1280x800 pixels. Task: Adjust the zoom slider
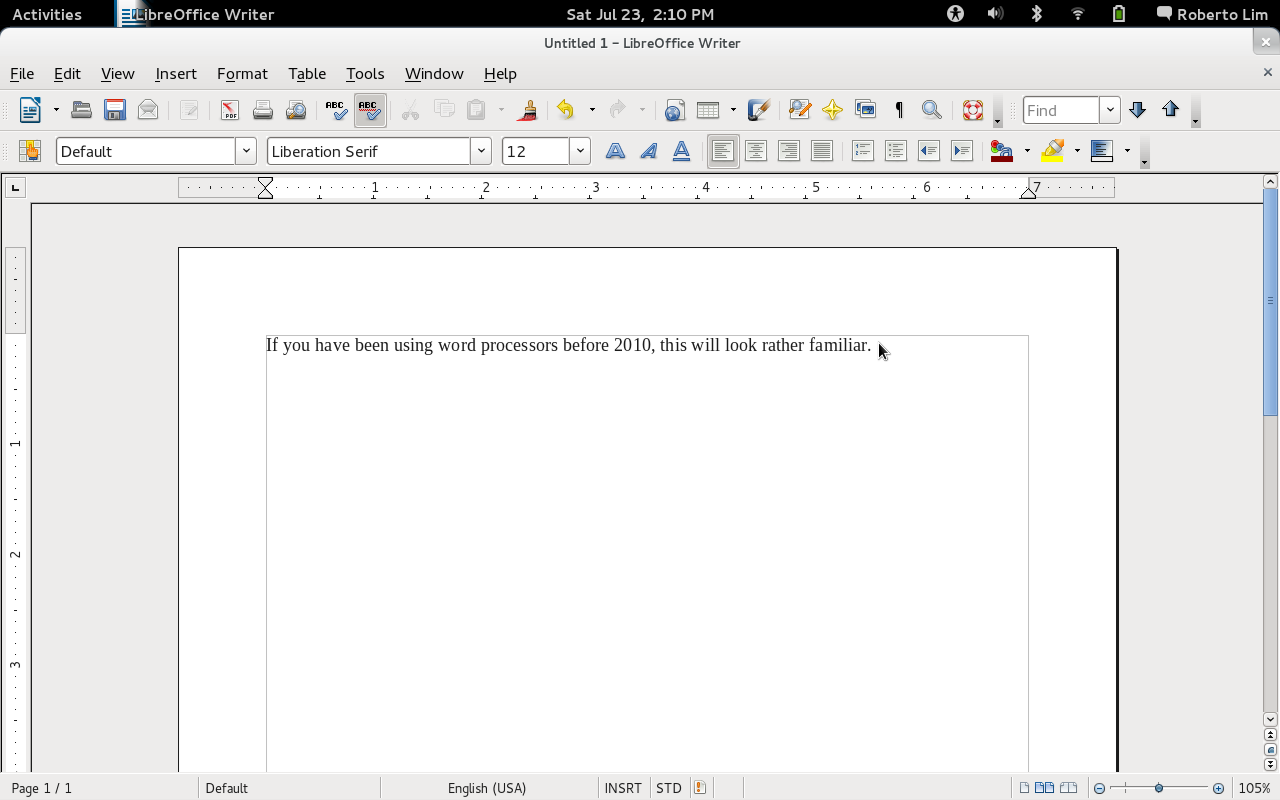(1160, 788)
